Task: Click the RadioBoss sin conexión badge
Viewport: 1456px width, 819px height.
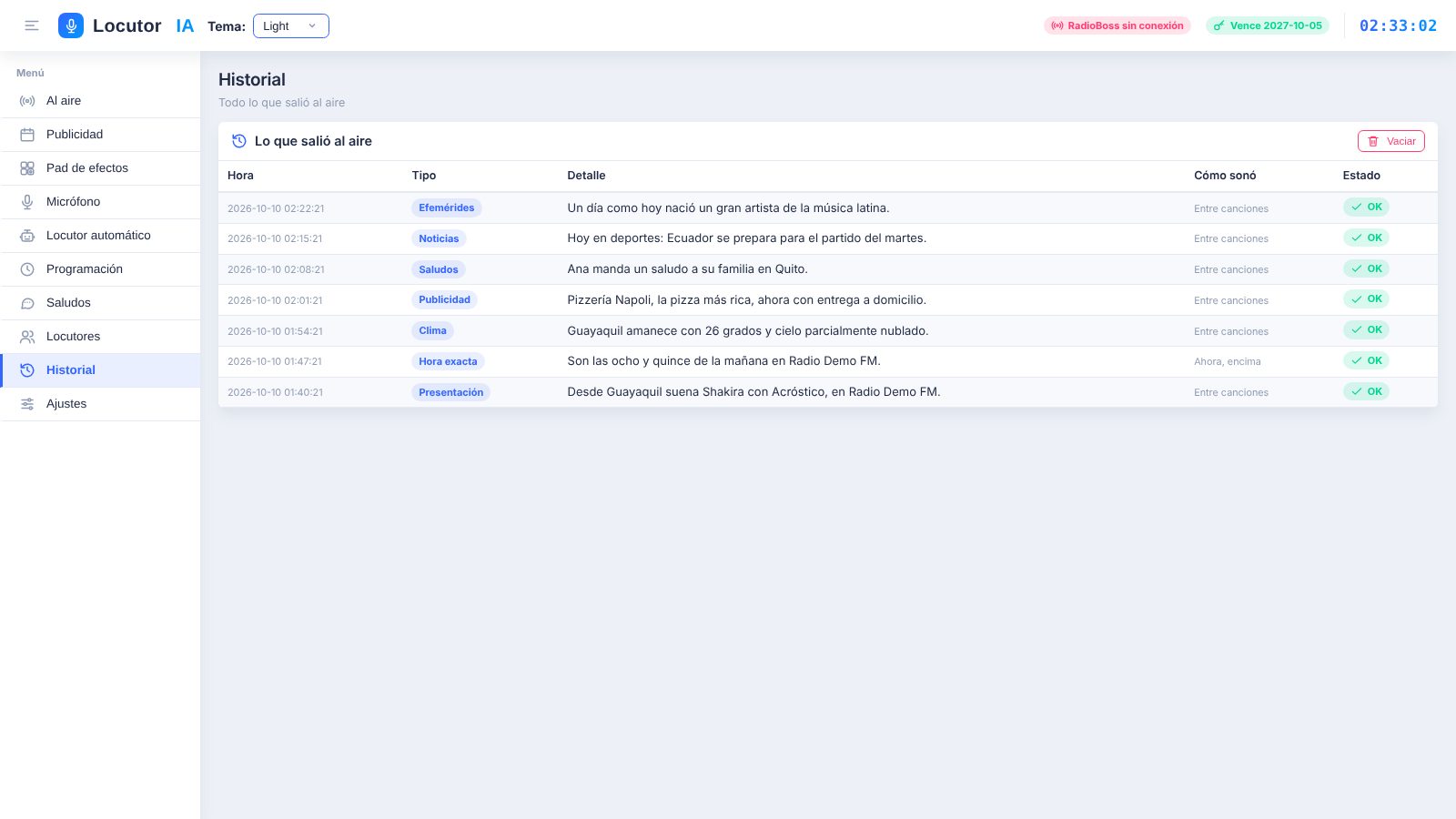Action: coord(1117,25)
